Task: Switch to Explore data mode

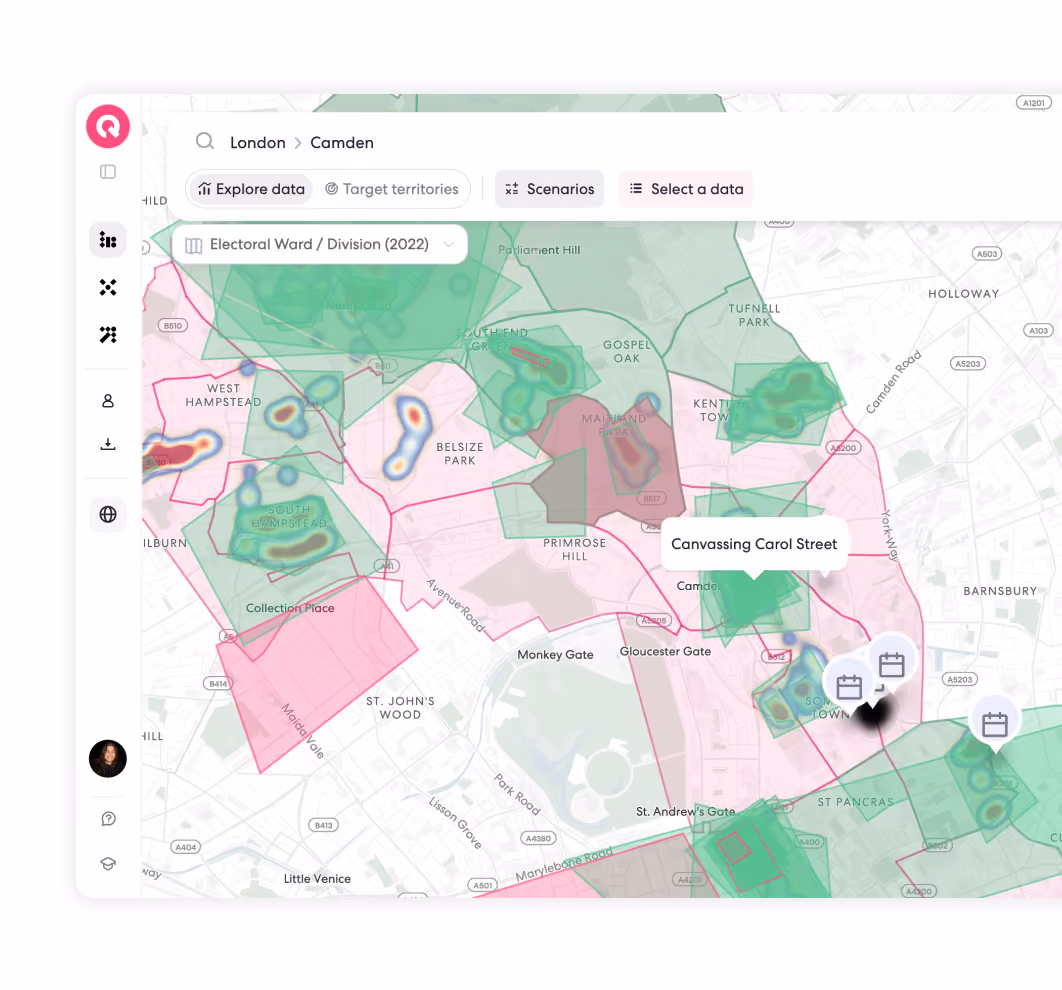Action: (251, 189)
